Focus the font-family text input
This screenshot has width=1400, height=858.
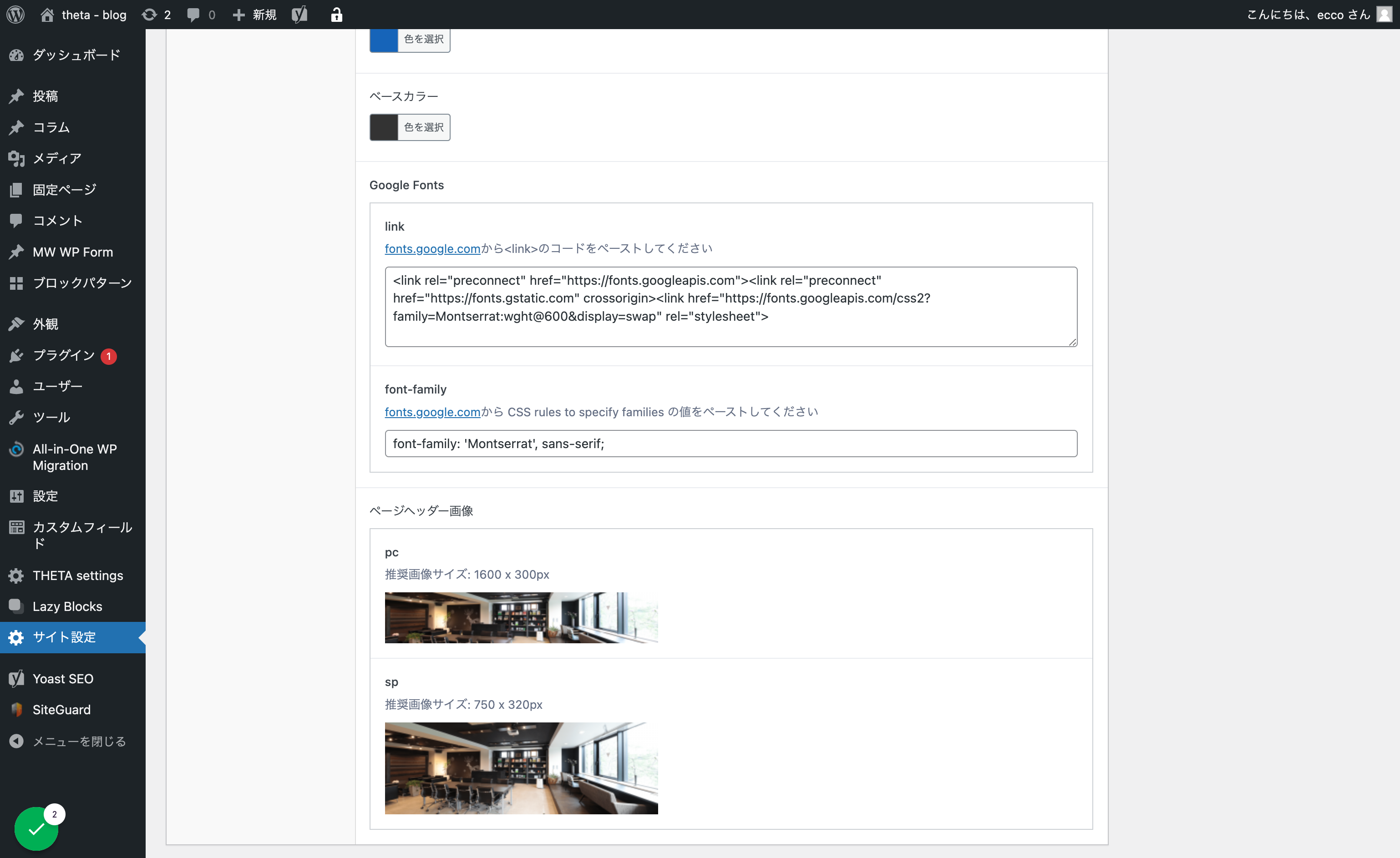(x=730, y=444)
